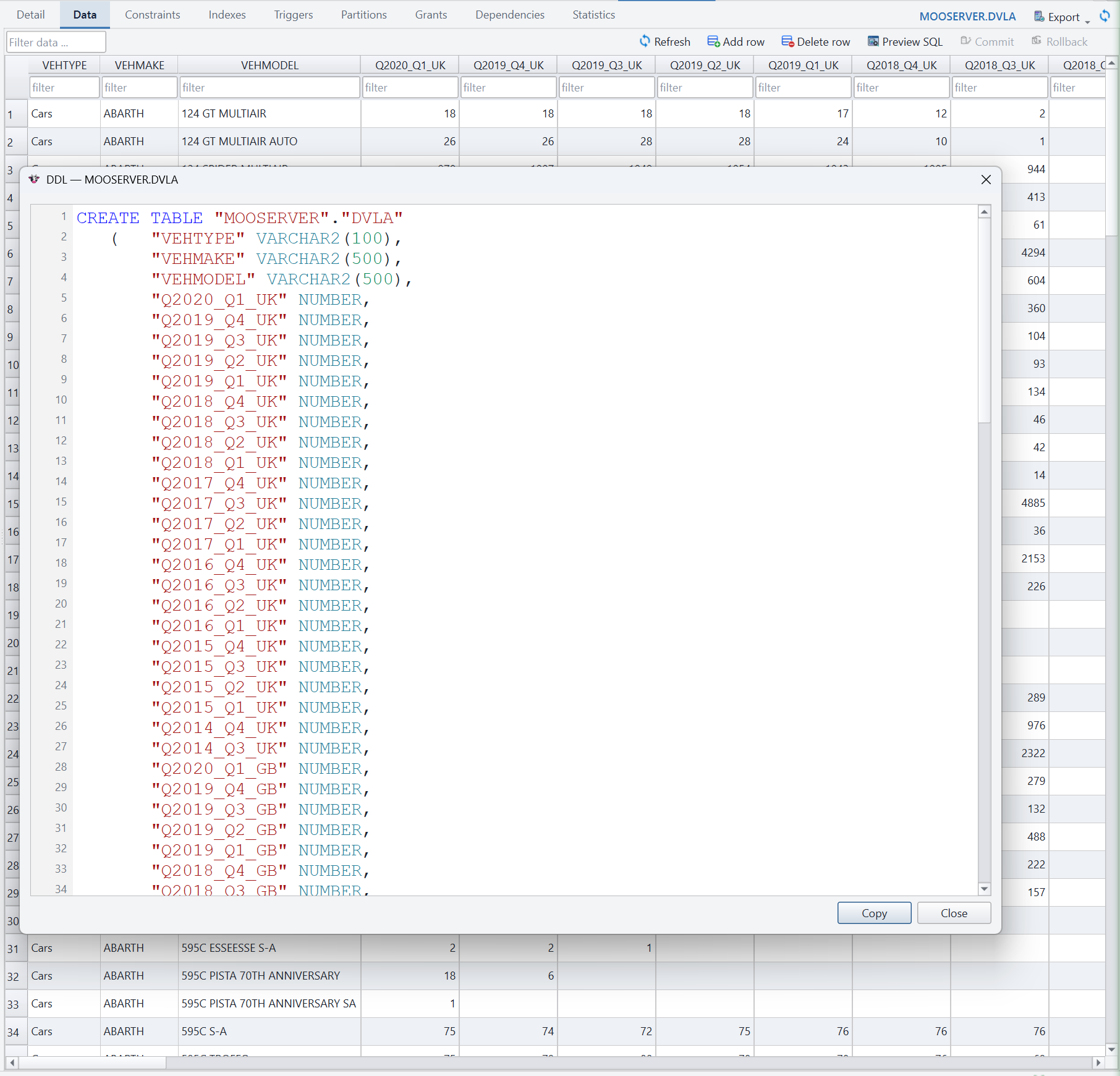Sort by the VEHMAKE column header
The width and height of the screenshot is (1120, 1076).
pyautogui.click(x=139, y=65)
